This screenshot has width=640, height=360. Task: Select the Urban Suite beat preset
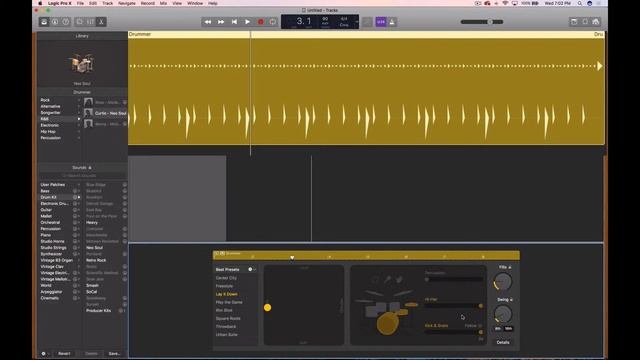coord(227,335)
